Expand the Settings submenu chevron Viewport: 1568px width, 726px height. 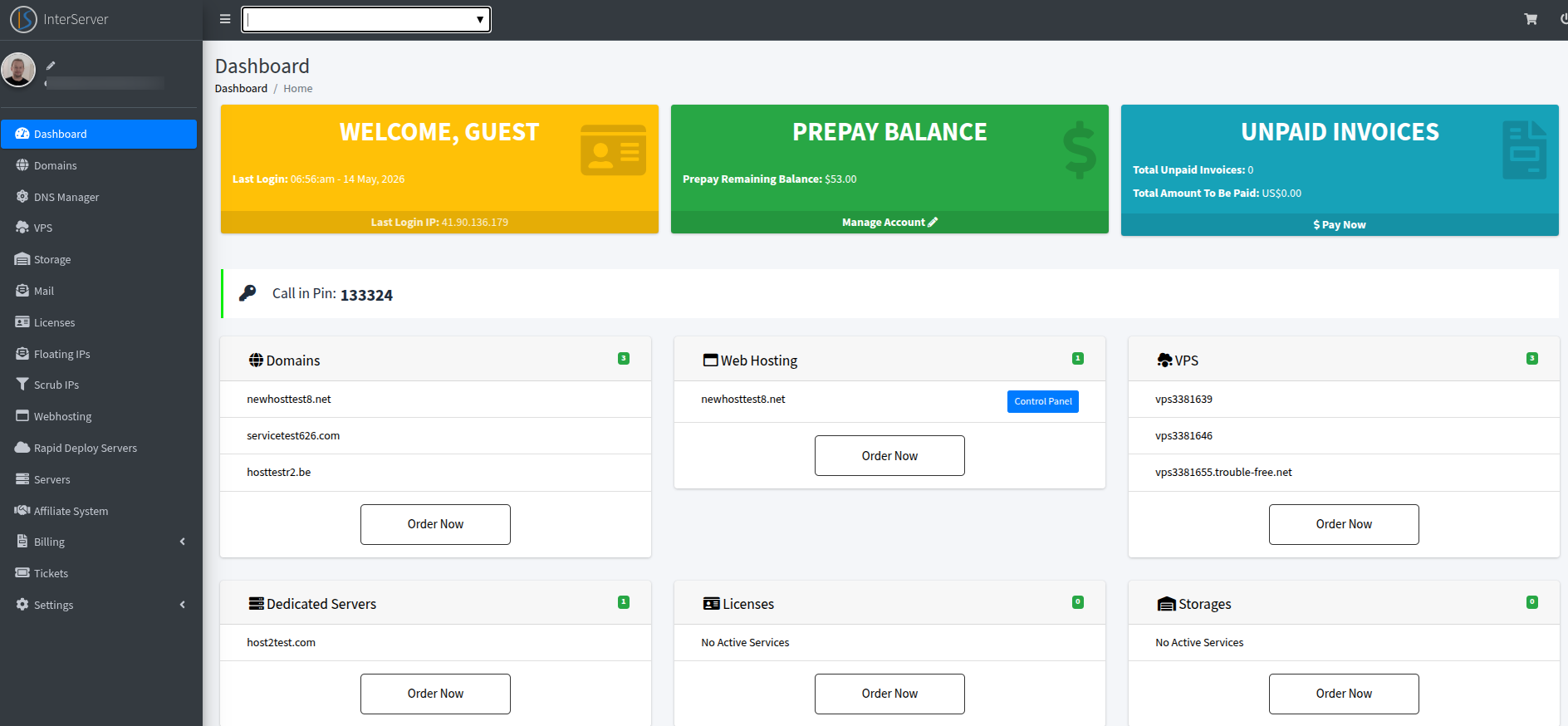click(183, 605)
